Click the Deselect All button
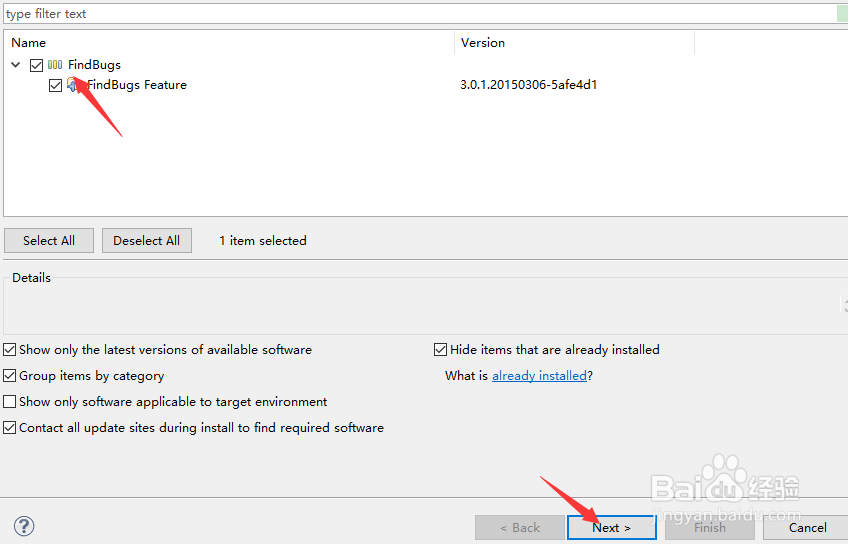The height and width of the screenshot is (544, 848). click(147, 241)
